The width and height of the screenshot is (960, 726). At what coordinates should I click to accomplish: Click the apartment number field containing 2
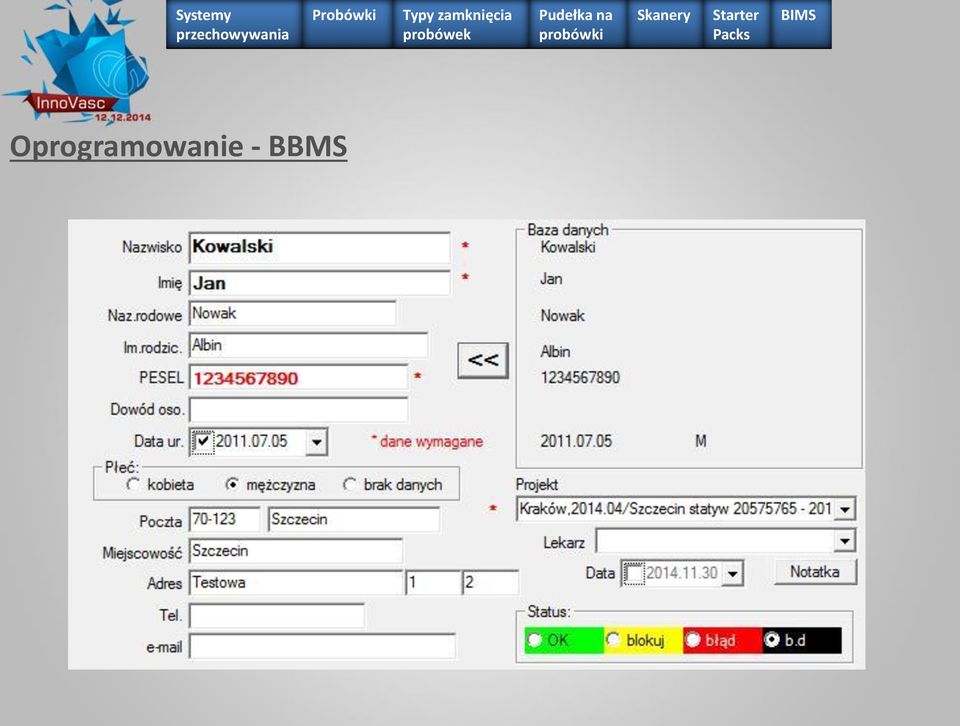click(490, 582)
